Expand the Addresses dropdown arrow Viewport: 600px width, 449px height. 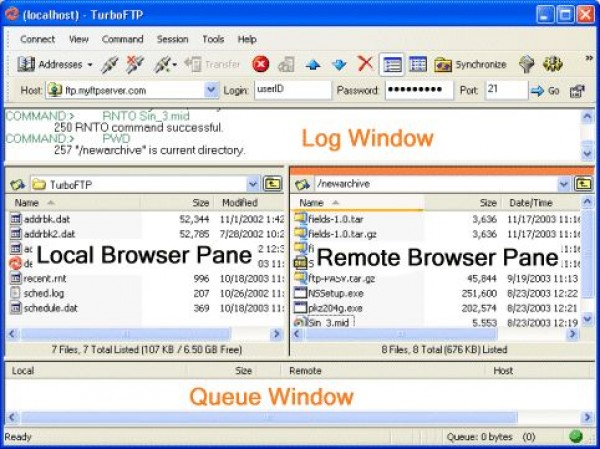(x=90, y=65)
